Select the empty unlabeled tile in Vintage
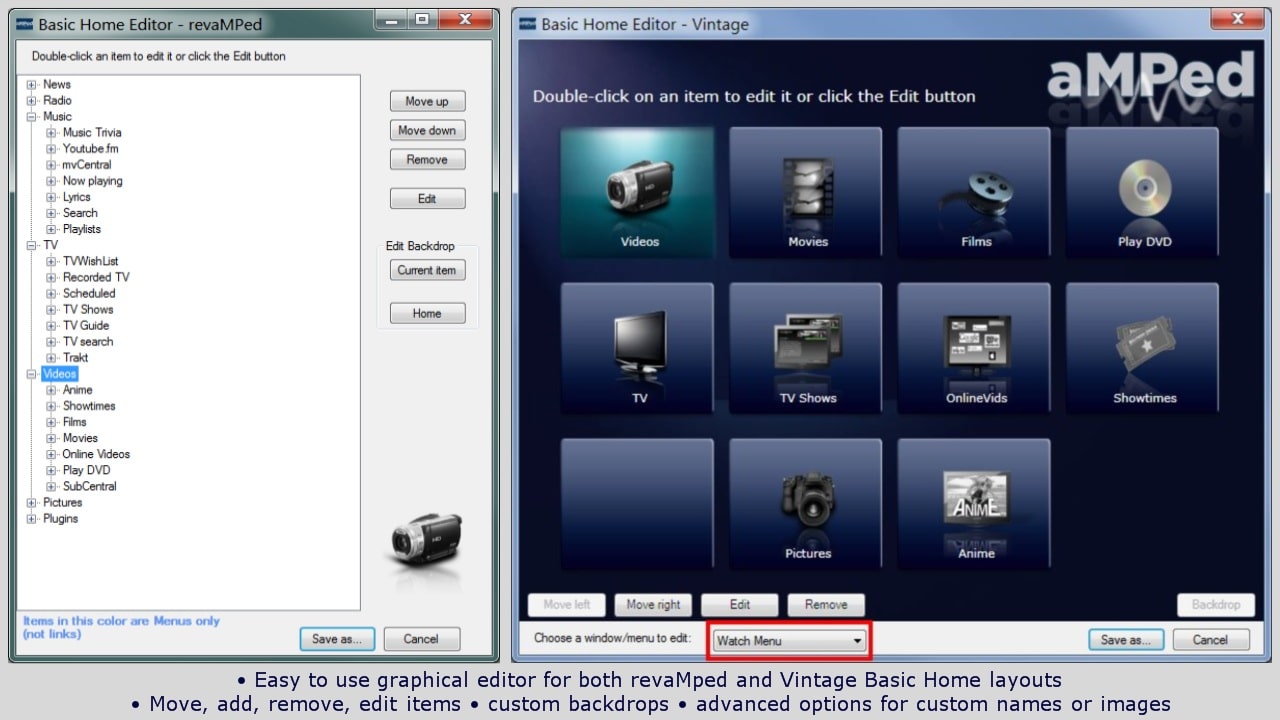 click(x=637, y=504)
